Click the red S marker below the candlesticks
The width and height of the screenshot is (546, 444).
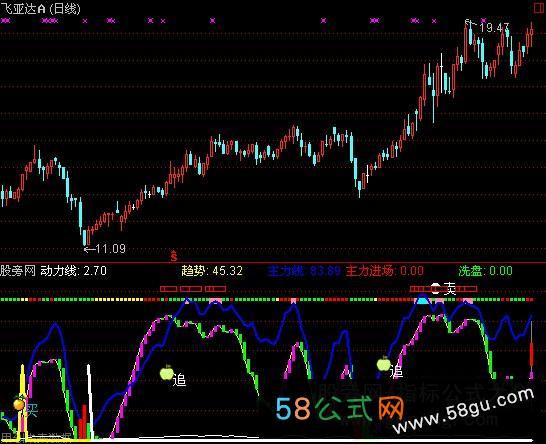[x=174, y=256]
